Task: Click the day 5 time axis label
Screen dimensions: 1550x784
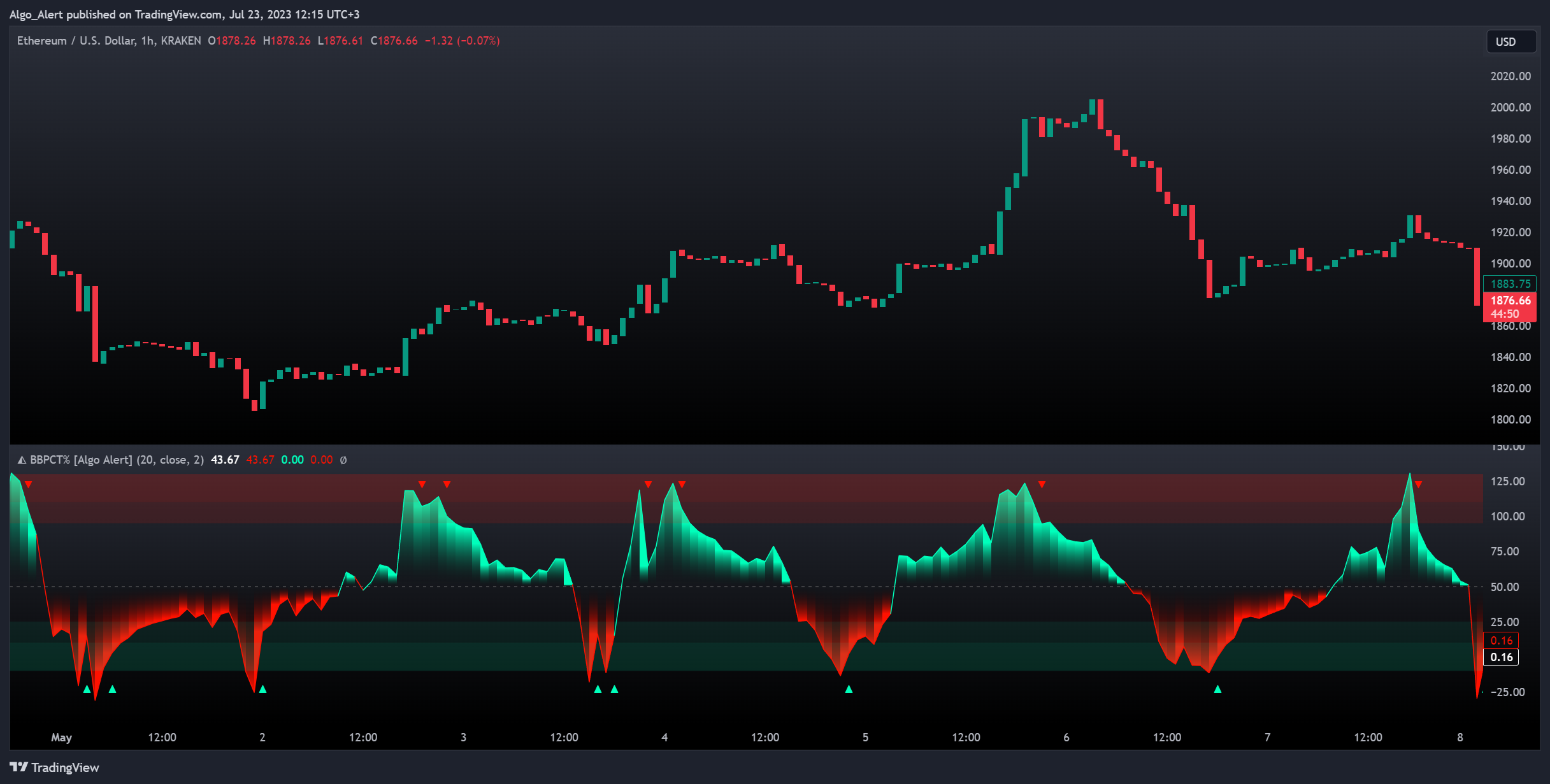Action: 865,738
